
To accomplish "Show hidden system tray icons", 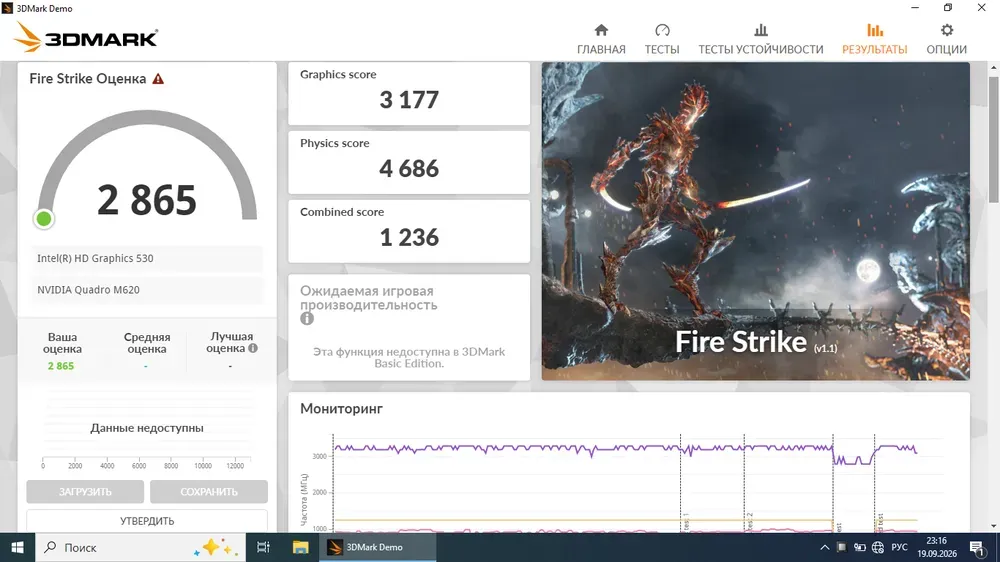I will [824, 547].
